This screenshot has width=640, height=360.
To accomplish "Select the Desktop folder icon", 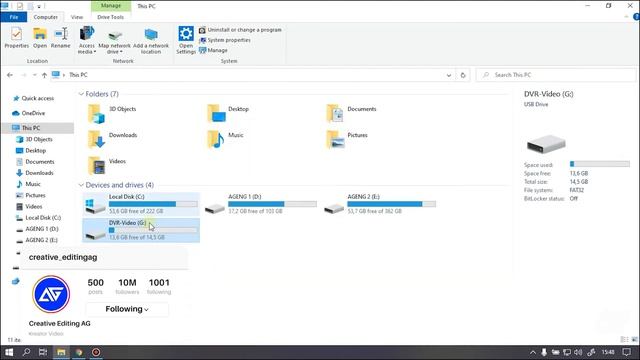I will (216, 113).
